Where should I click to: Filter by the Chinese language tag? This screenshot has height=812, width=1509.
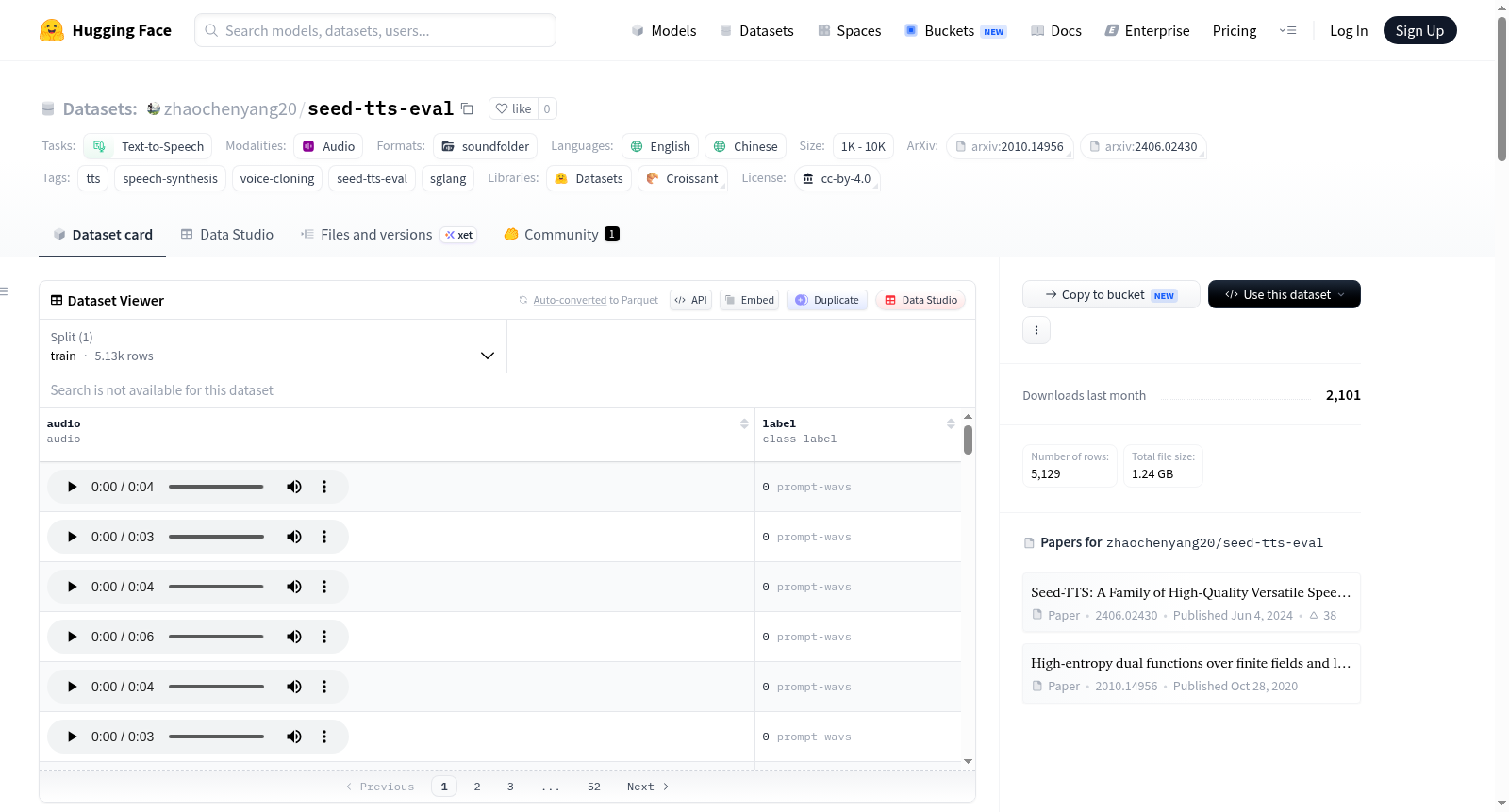click(746, 146)
